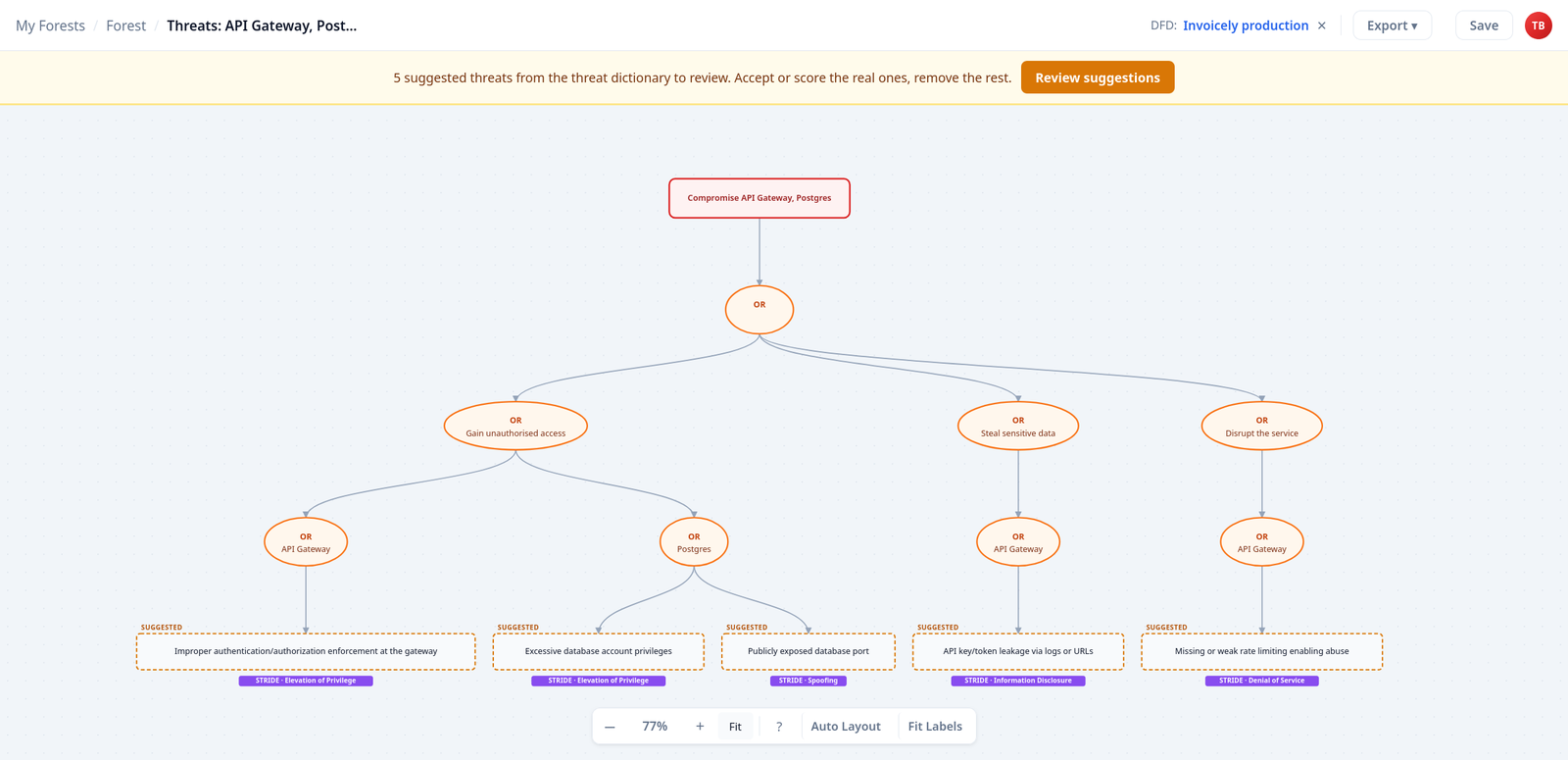Fit the tree to the view
This screenshot has height=760, width=1568.
(x=735, y=727)
